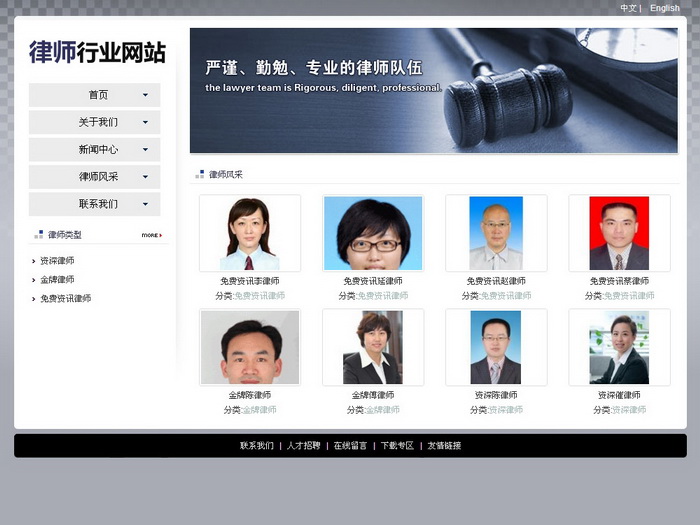Switch language to English
The height and width of the screenshot is (525, 700).
(664, 8)
